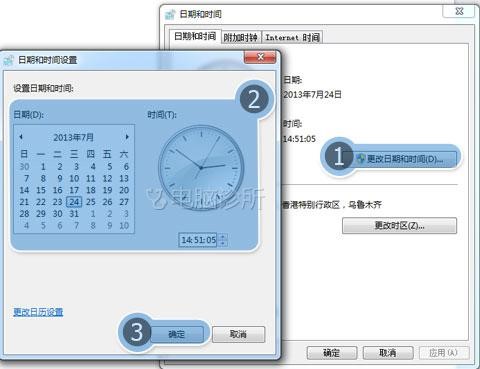480x369 pixels.
Task: Go to previous month in calendar
Action: (21, 137)
